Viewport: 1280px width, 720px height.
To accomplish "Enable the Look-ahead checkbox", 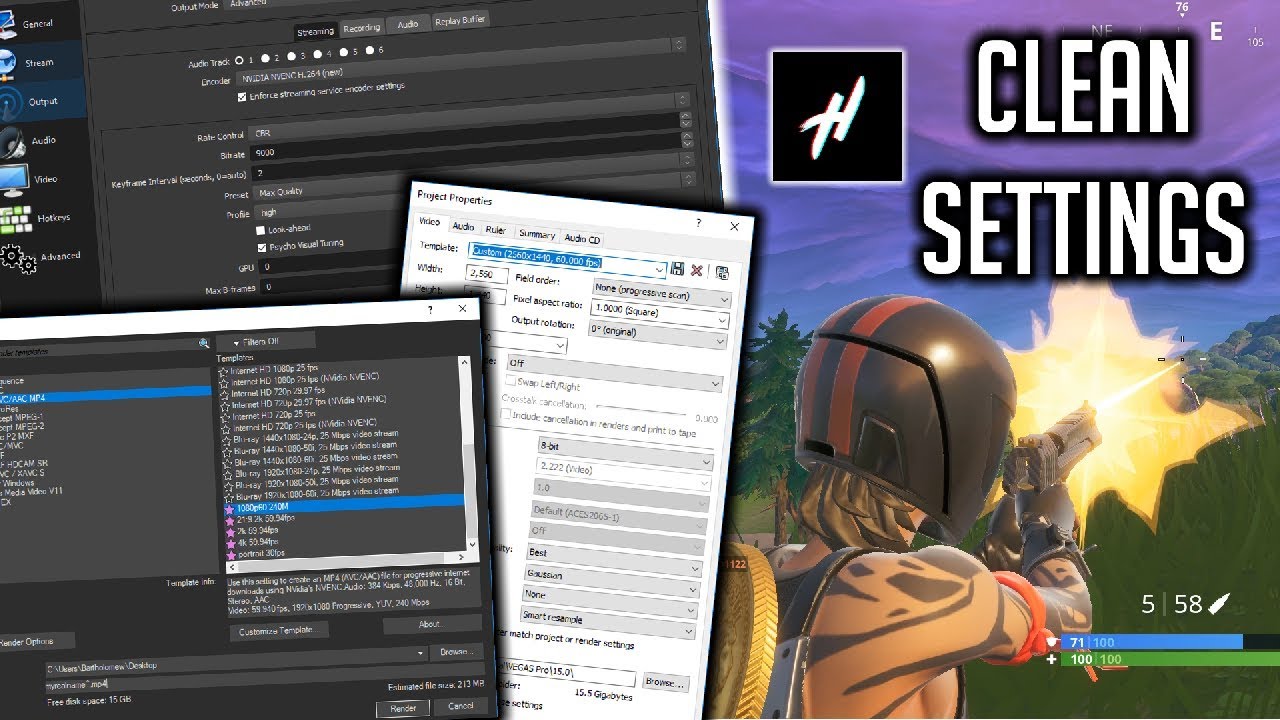I will (x=261, y=230).
